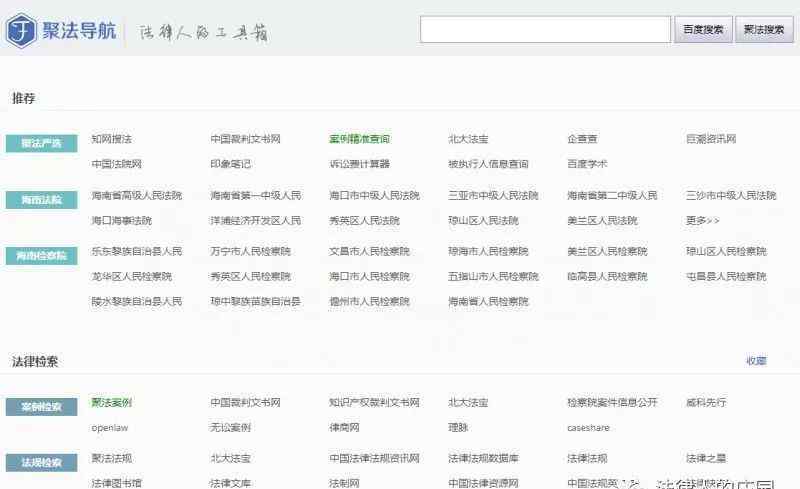Screen dimensions: 800x489
Task: Open the 琼山区人民法院 link
Action: tap(483, 221)
